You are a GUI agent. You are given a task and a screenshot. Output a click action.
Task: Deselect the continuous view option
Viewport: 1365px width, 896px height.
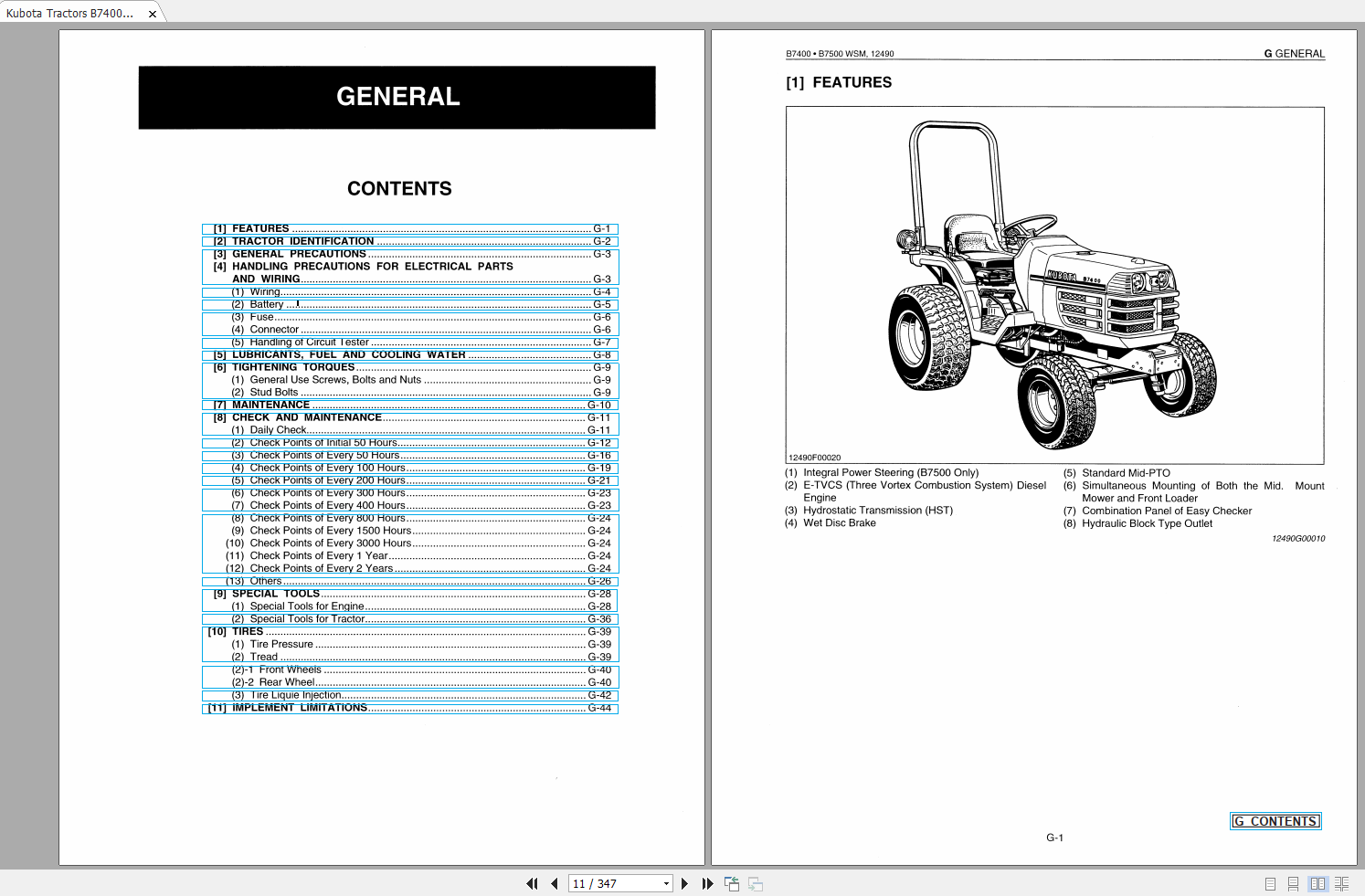click(1293, 883)
